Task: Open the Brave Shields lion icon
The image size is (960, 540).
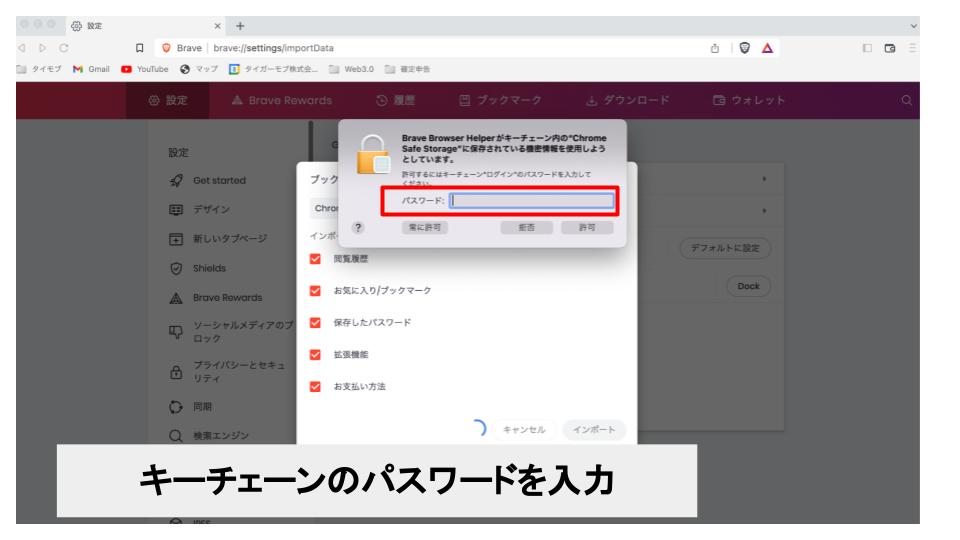Action: pos(744,48)
